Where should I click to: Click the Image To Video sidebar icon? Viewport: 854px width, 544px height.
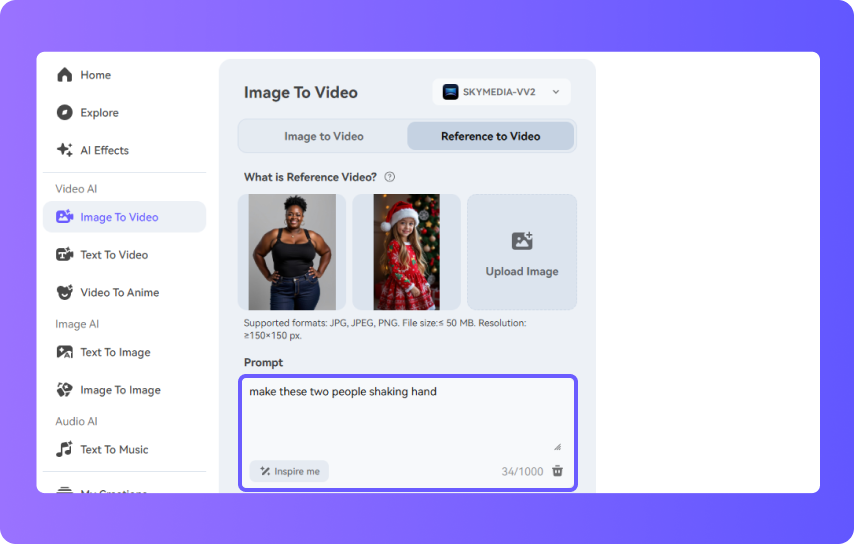64,217
